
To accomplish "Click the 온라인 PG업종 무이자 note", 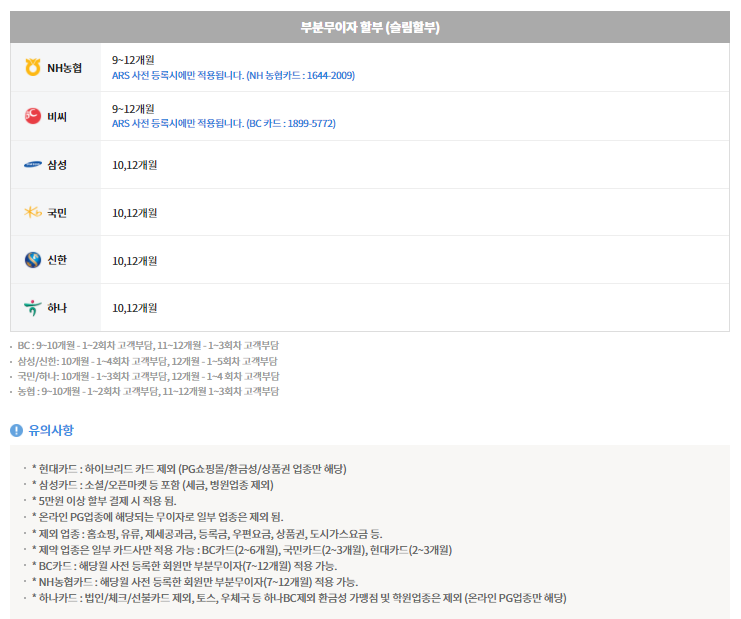I will (157, 517).
